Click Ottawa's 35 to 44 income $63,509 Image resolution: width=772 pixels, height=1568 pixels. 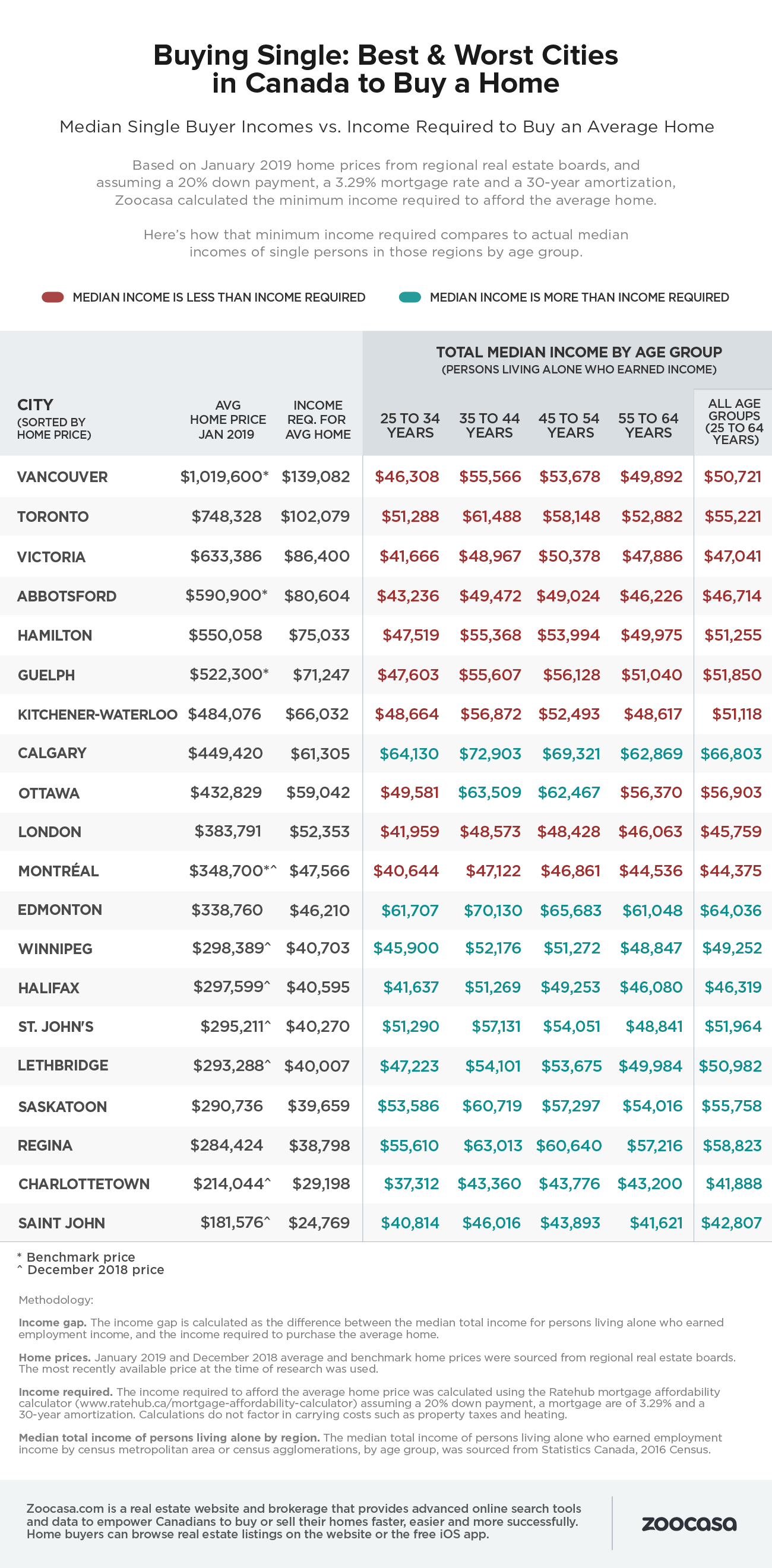[x=489, y=793]
